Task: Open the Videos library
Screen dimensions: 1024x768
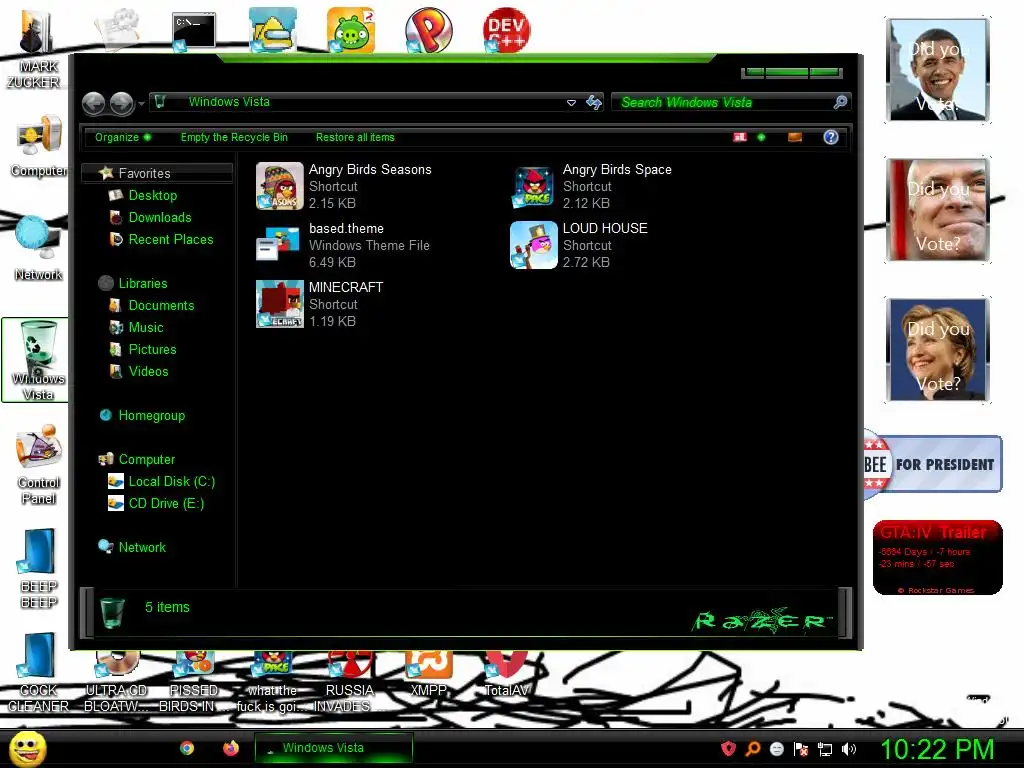Action: (139, 372)
